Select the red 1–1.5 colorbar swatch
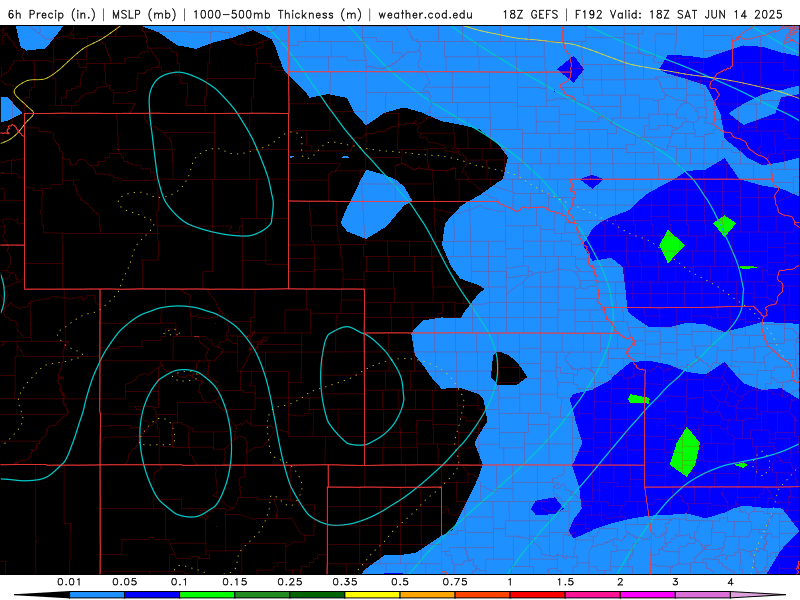 tap(538, 595)
